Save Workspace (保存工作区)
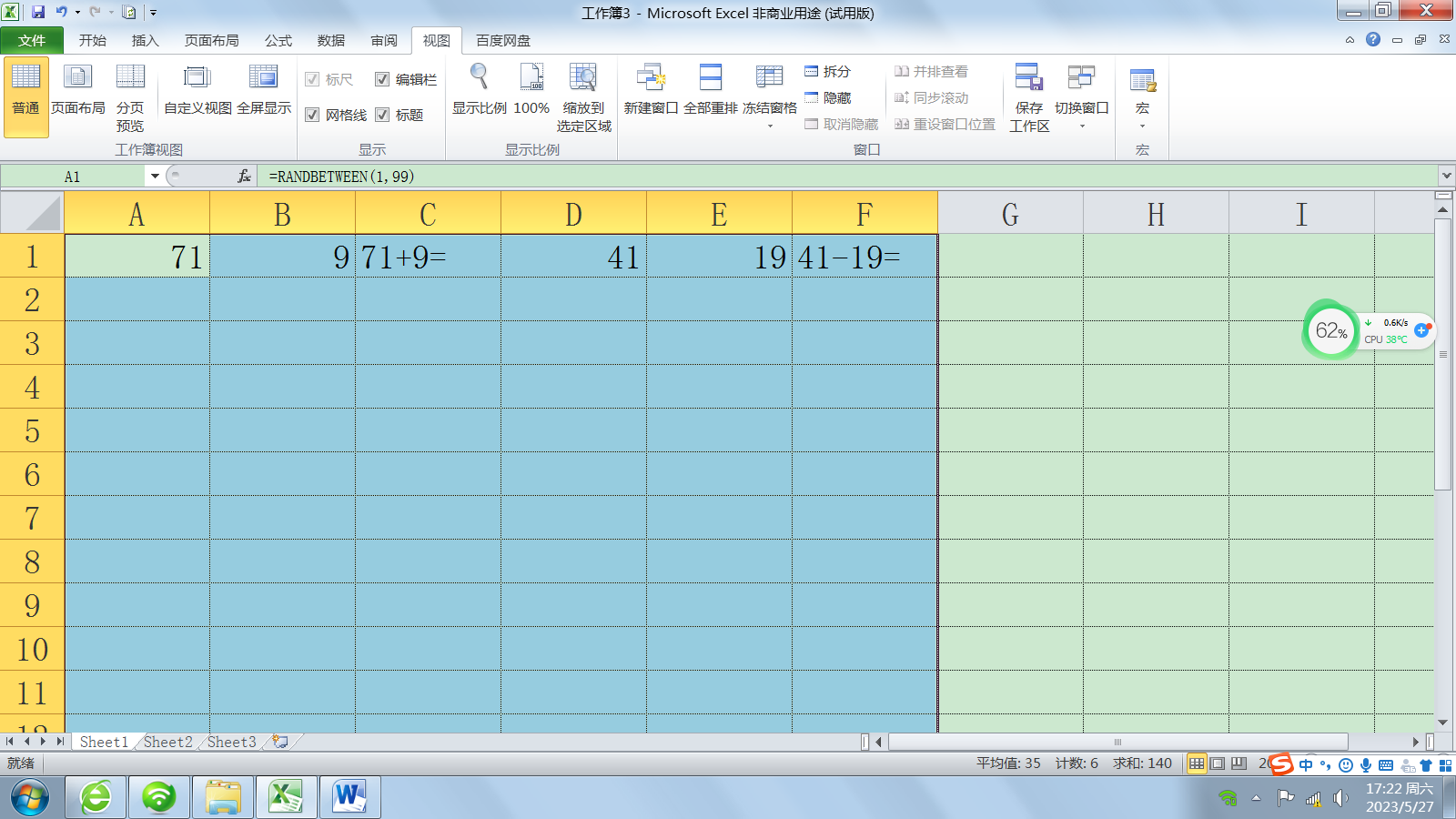 tap(1029, 97)
